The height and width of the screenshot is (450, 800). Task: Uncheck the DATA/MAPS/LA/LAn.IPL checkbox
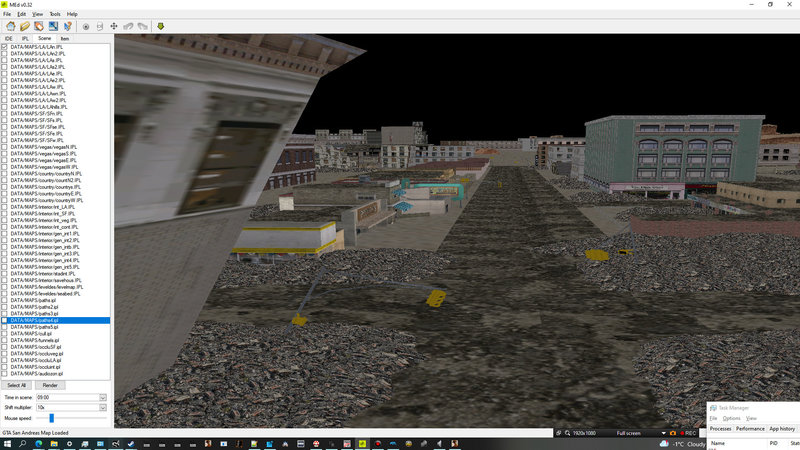tap(5, 47)
